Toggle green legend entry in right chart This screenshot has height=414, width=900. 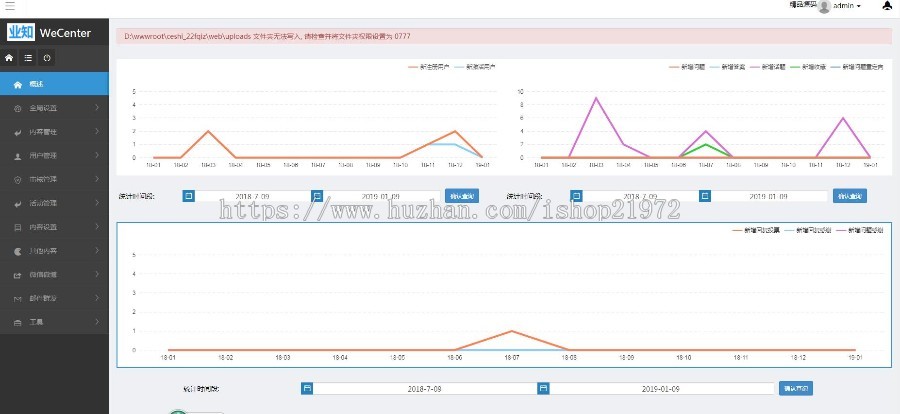[808, 67]
